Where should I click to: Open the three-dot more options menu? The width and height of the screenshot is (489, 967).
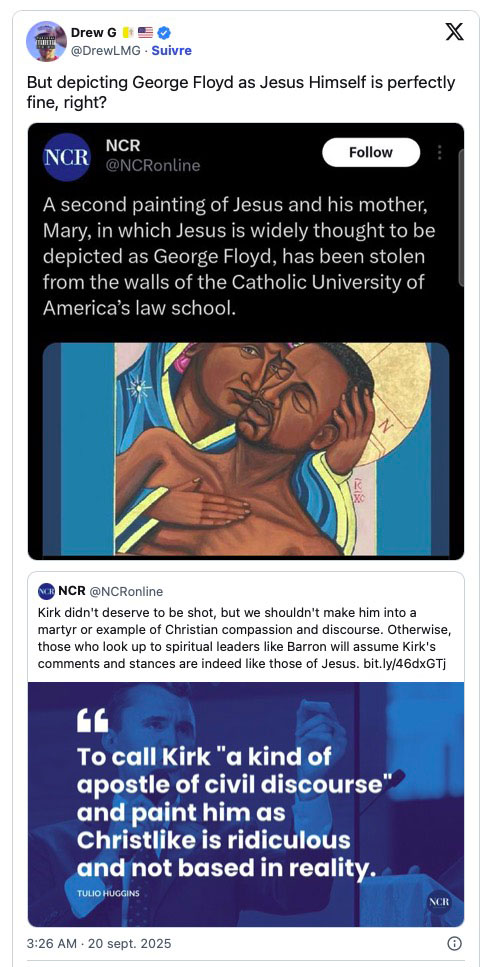[x=439, y=152]
